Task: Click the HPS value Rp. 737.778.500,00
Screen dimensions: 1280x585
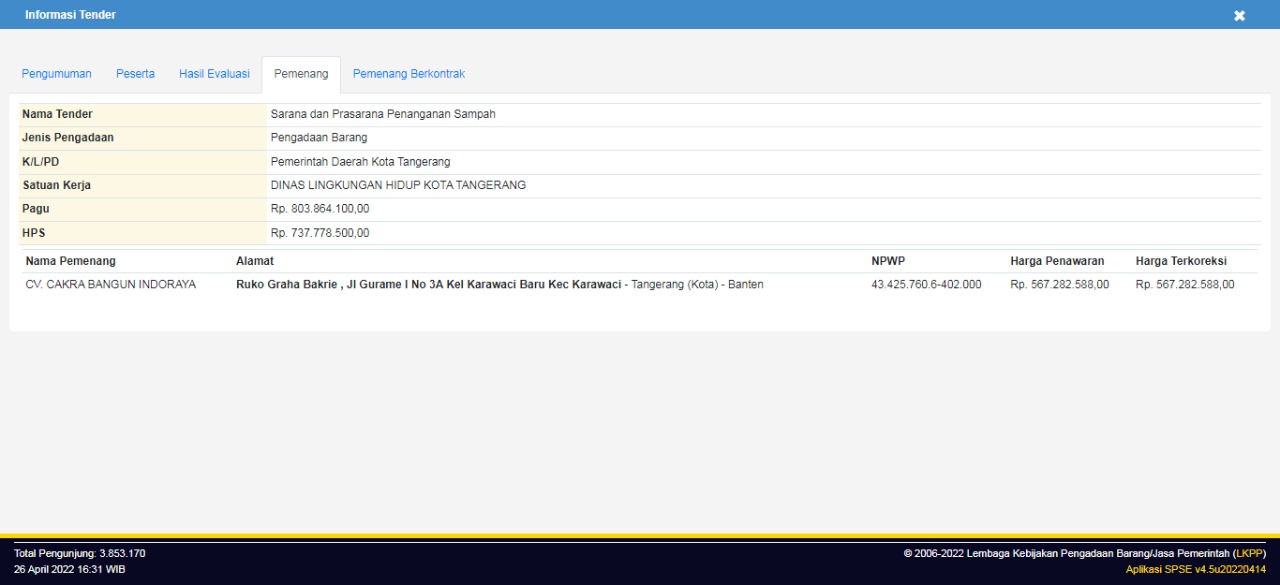Action: tap(320, 233)
